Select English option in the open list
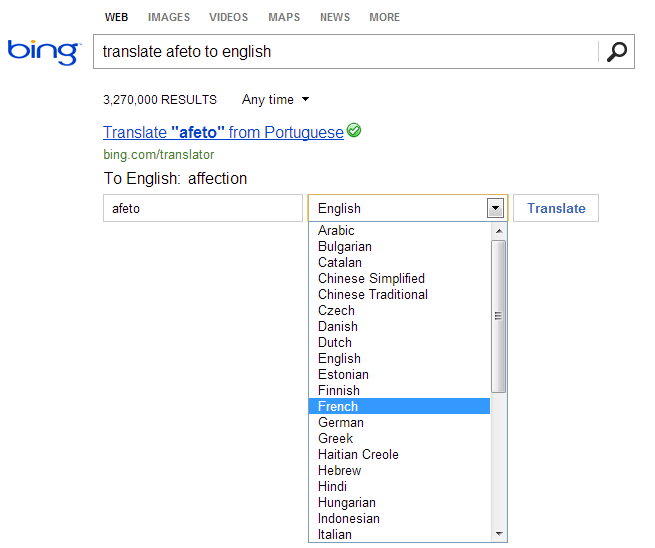The width and height of the screenshot is (655, 548). pos(399,358)
